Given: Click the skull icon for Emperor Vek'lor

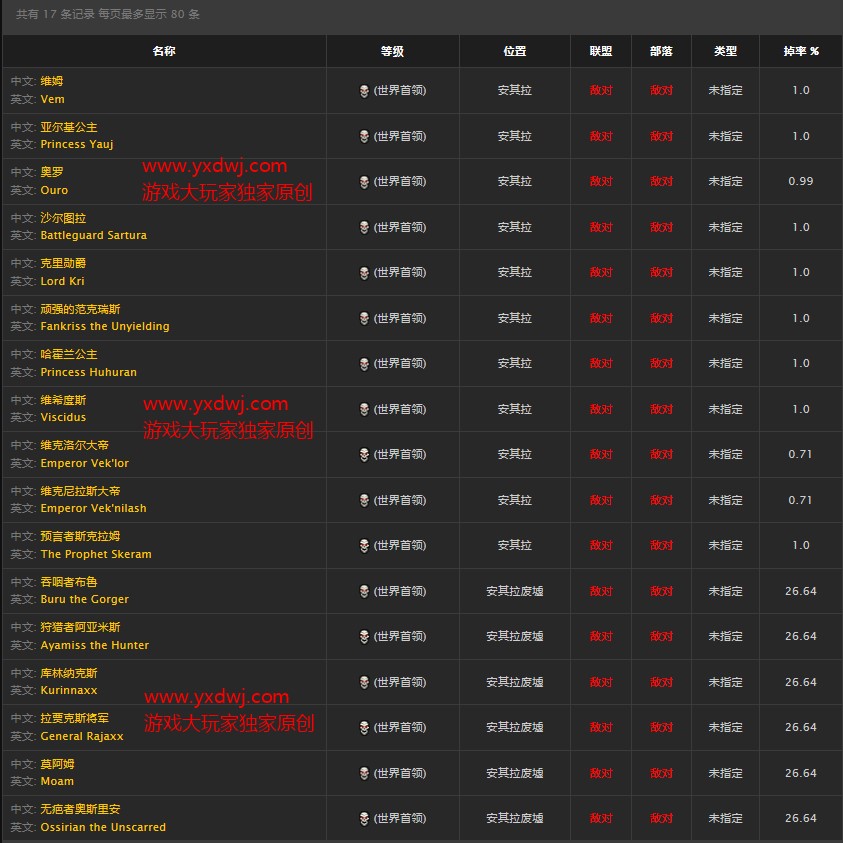Looking at the screenshot, I should tap(364, 455).
